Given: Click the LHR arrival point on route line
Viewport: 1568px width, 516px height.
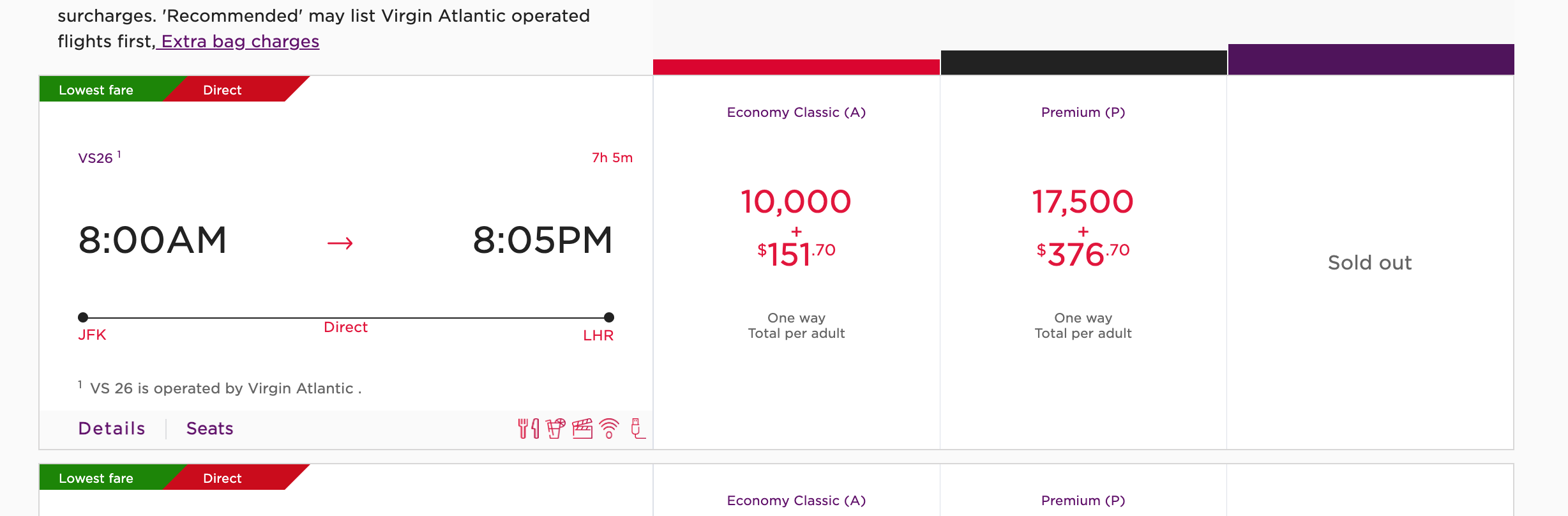Looking at the screenshot, I should coord(609,317).
